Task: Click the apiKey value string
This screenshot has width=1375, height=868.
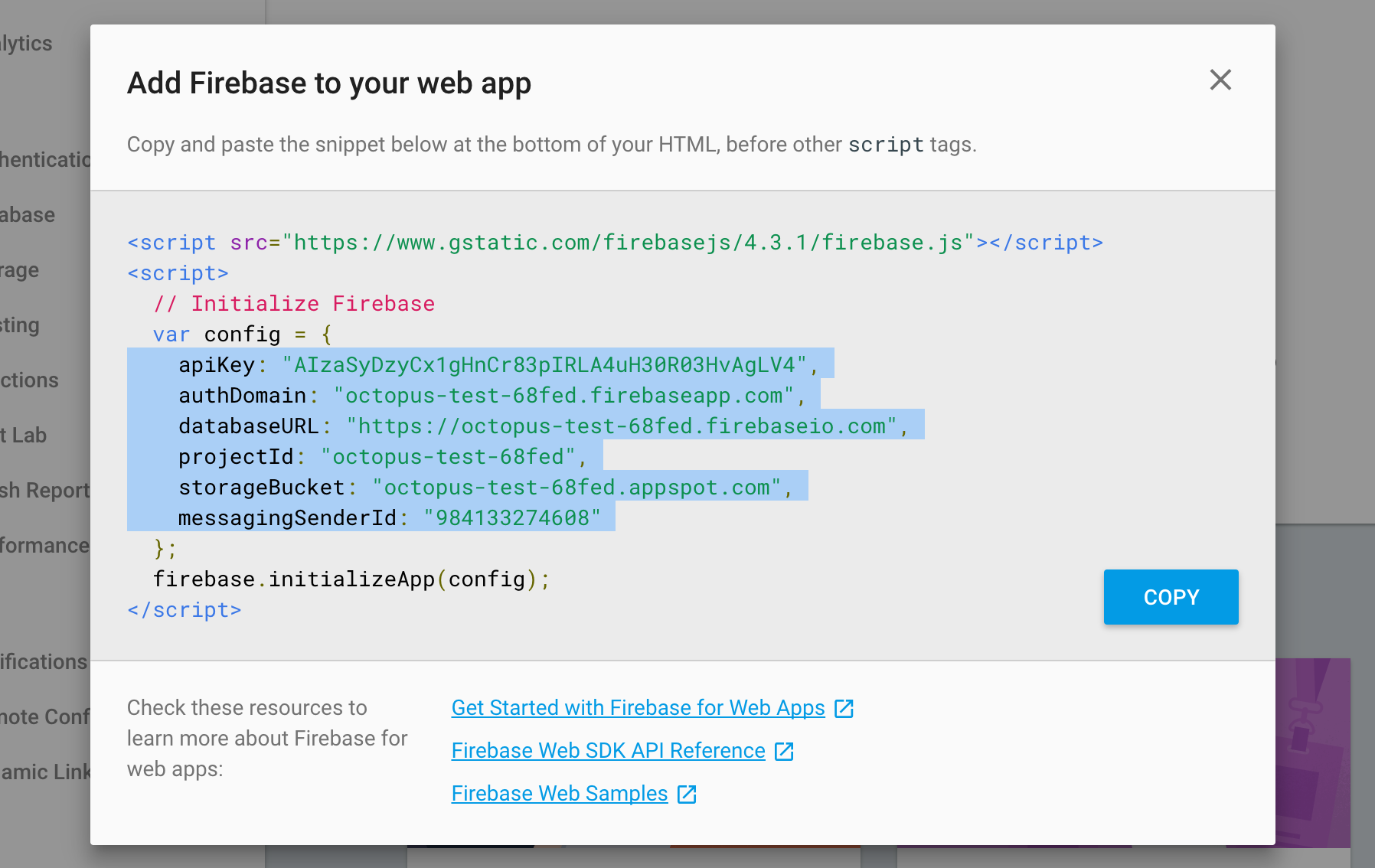Action: coord(544,365)
